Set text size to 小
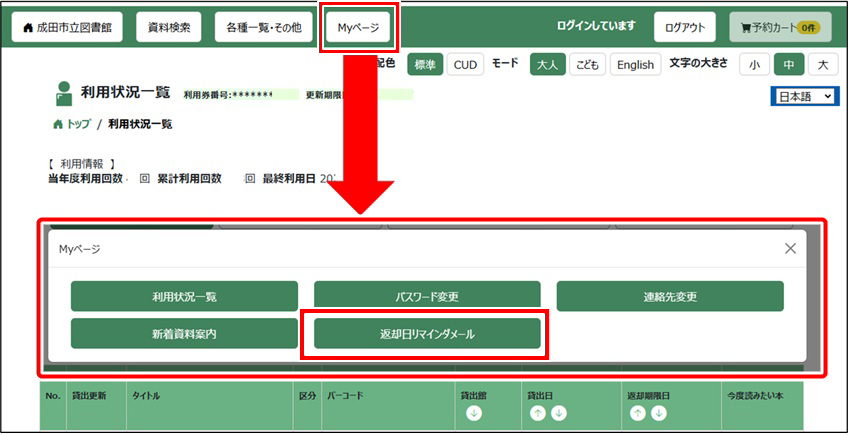851x435 pixels. pos(754,65)
